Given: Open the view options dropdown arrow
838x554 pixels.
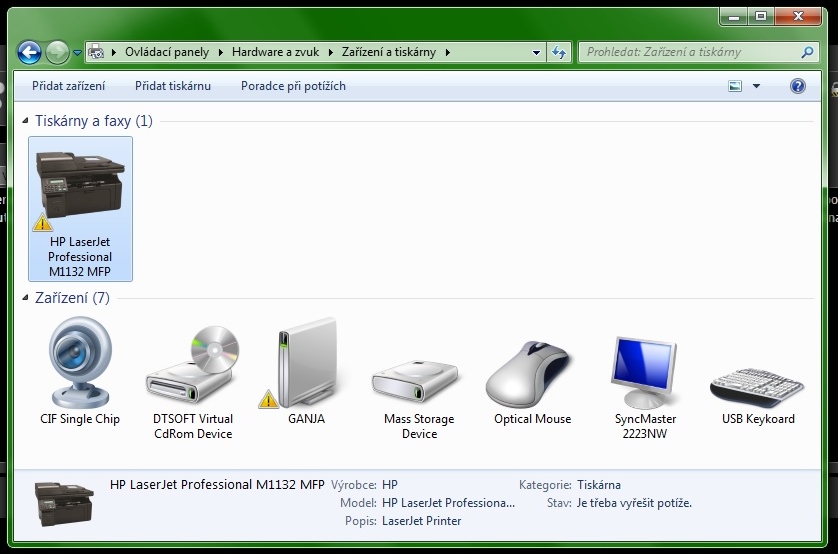Looking at the screenshot, I should pyautogui.click(x=756, y=86).
